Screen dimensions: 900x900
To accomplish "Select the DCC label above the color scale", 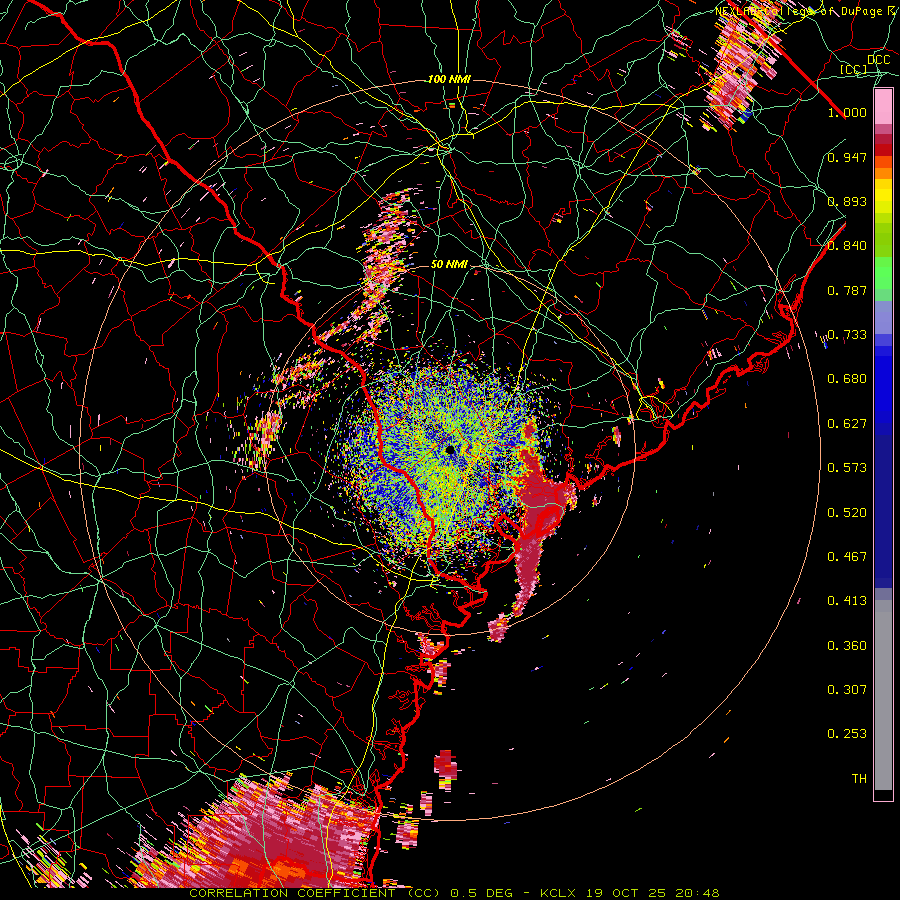I will tap(879, 59).
